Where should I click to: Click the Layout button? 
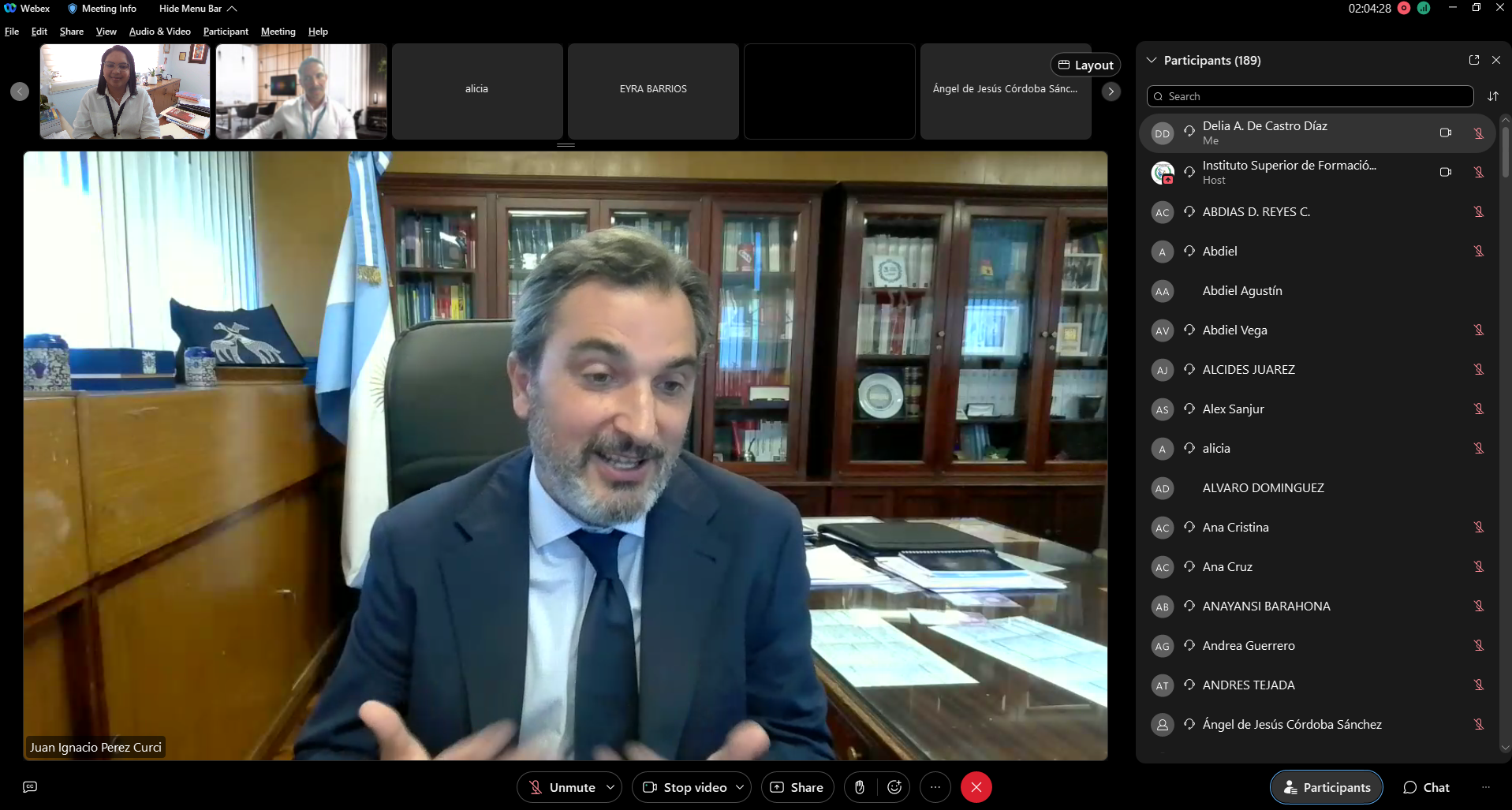coord(1085,65)
